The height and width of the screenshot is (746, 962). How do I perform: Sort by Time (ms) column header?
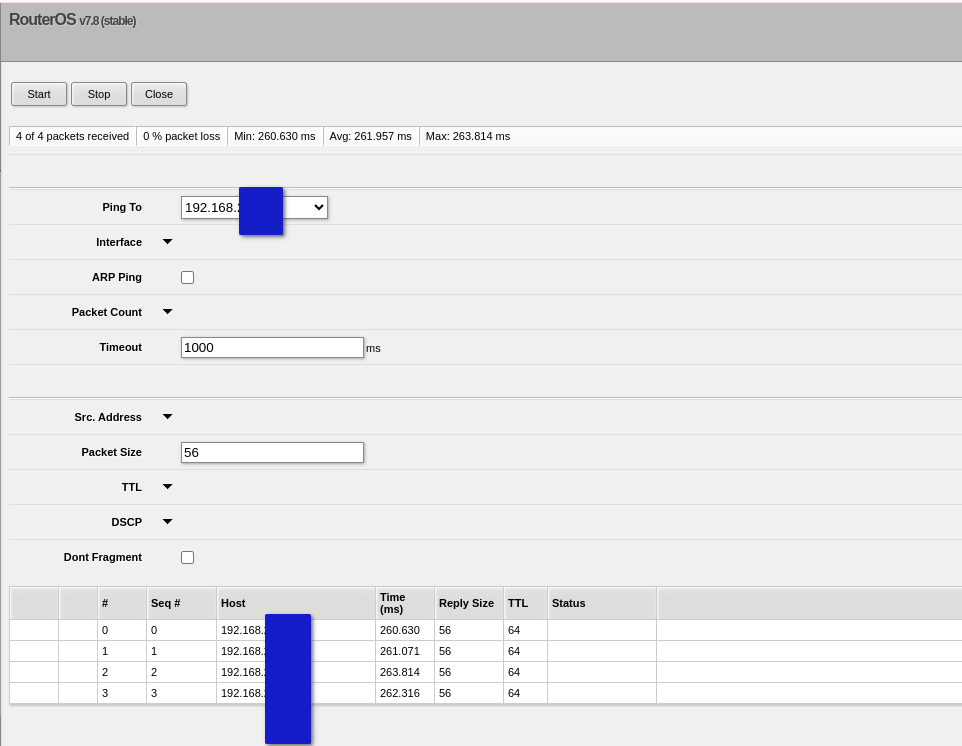pos(404,603)
